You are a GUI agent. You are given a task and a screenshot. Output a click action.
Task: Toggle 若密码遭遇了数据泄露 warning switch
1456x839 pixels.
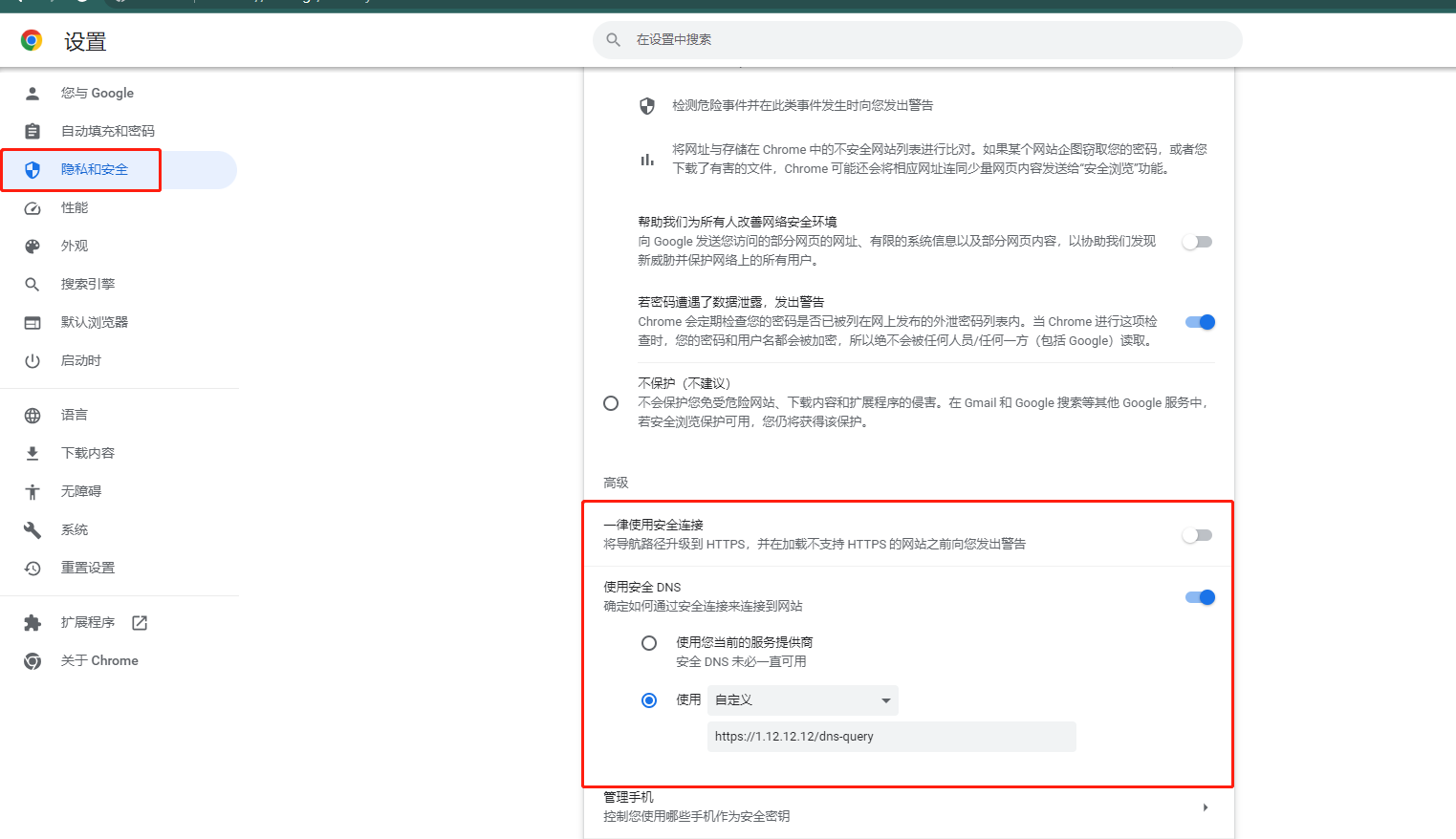(1200, 322)
